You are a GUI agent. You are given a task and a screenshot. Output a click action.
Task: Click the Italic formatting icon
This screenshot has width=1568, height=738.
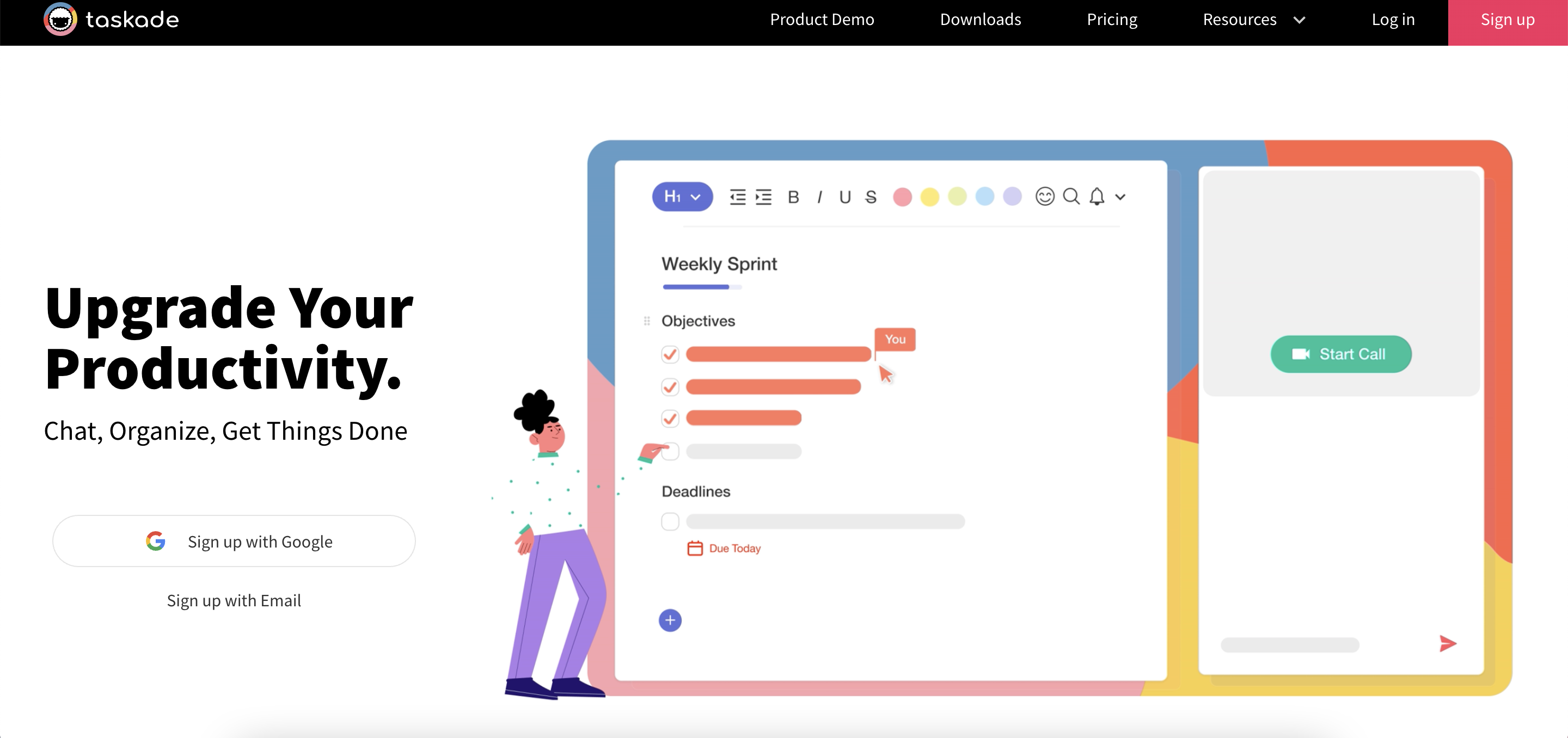pyautogui.click(x=819, y=195)
